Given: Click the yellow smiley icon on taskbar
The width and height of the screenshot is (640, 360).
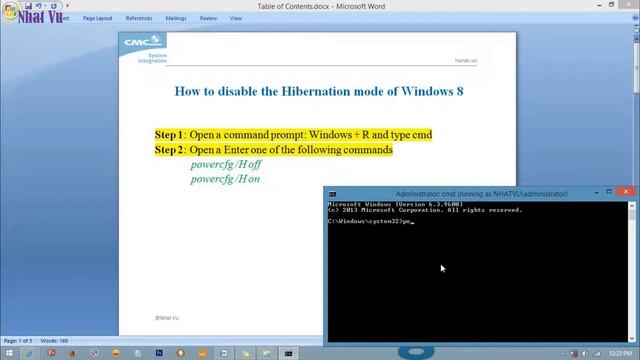Looking at the screenshot, I should [x=116, y=353].
